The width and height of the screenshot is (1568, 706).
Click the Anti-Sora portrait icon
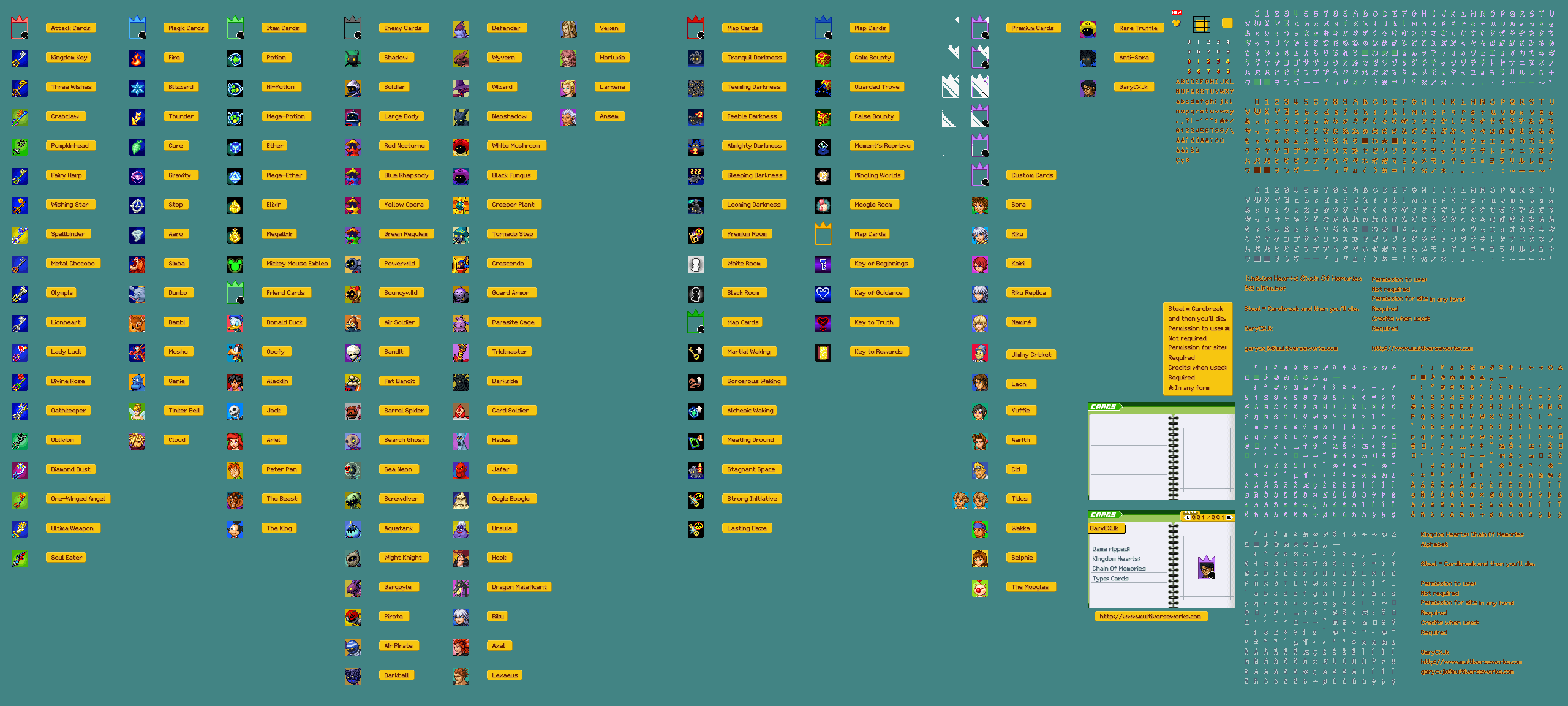point(1088,58)
